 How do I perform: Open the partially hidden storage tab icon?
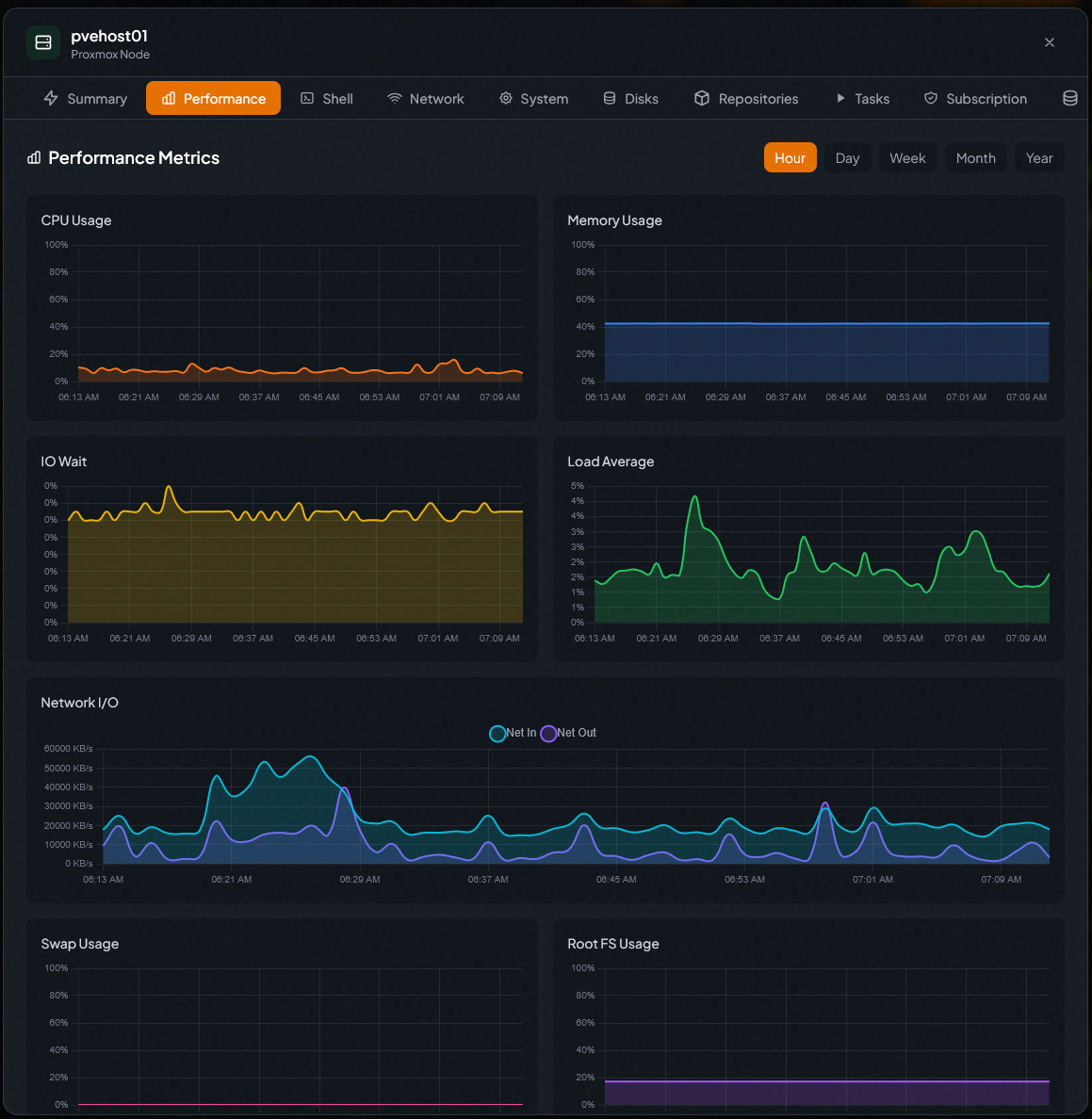click(1069, 98)
